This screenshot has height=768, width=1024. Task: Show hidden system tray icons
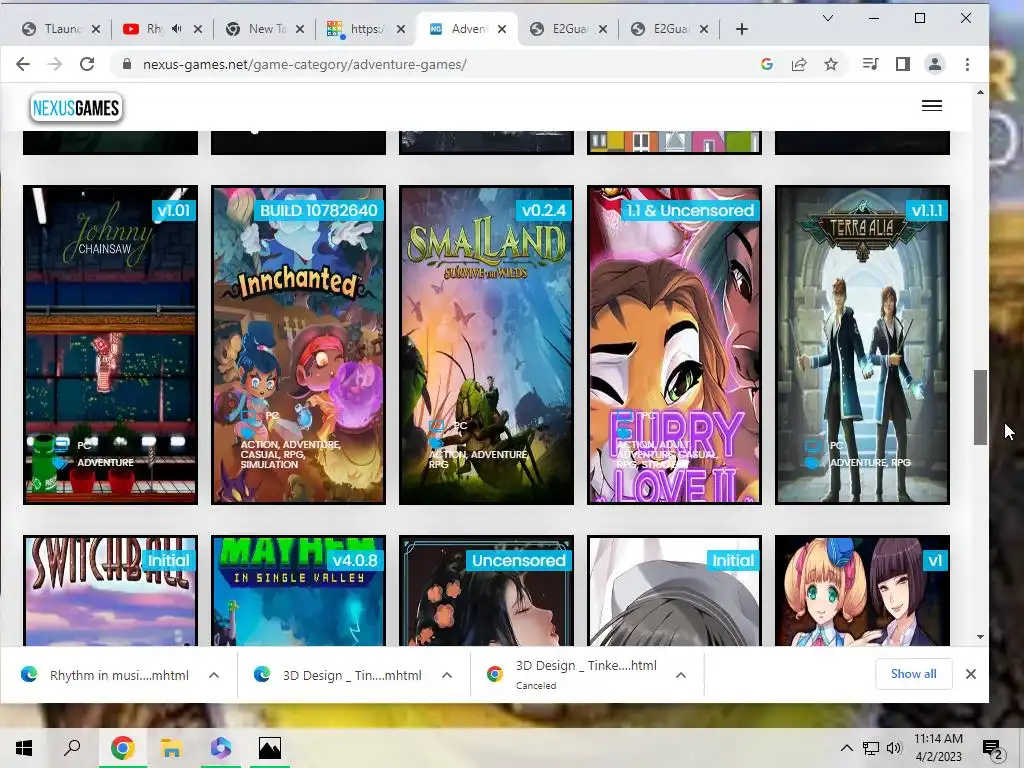coord(846,748)
